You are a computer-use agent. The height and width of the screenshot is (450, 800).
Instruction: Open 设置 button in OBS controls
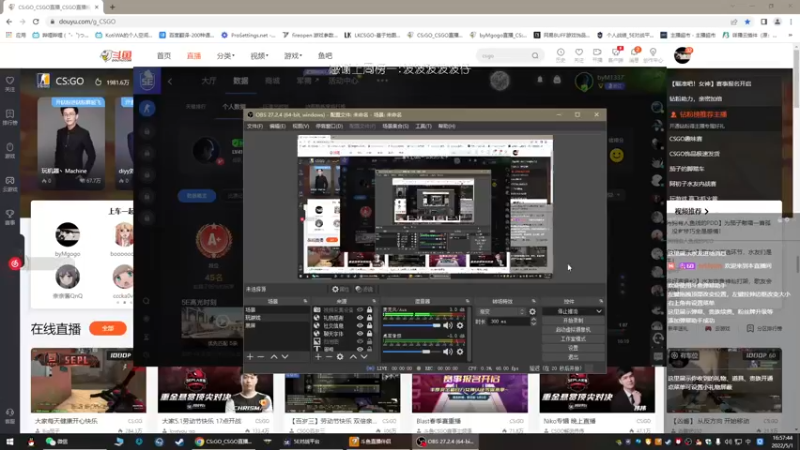click(573, 348)
